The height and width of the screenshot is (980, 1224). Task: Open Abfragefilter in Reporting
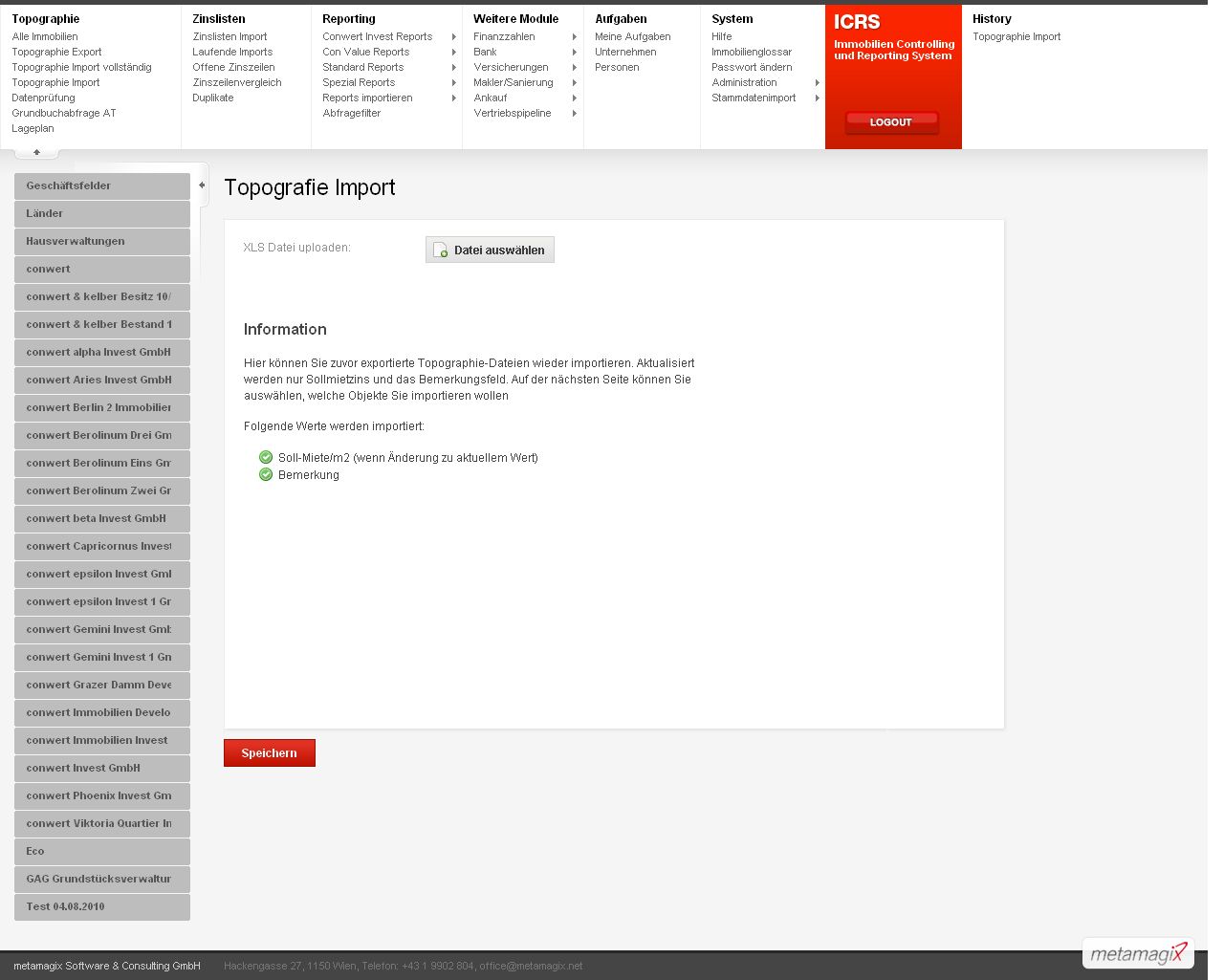tap(352, 113)
